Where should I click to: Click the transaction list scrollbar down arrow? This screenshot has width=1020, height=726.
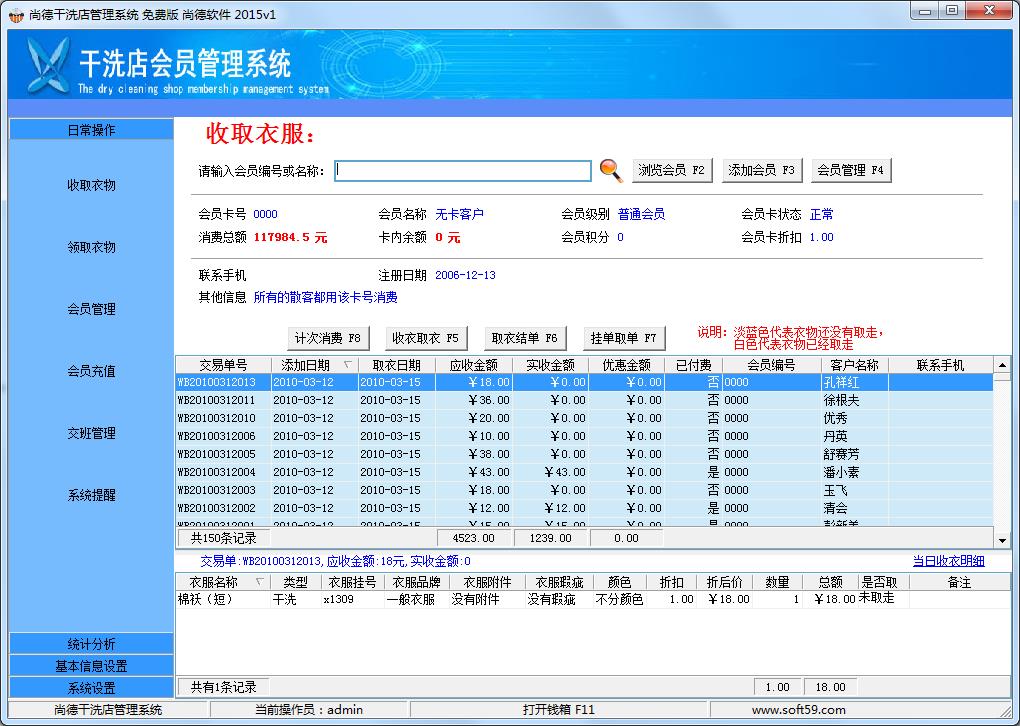[1002, 541]
